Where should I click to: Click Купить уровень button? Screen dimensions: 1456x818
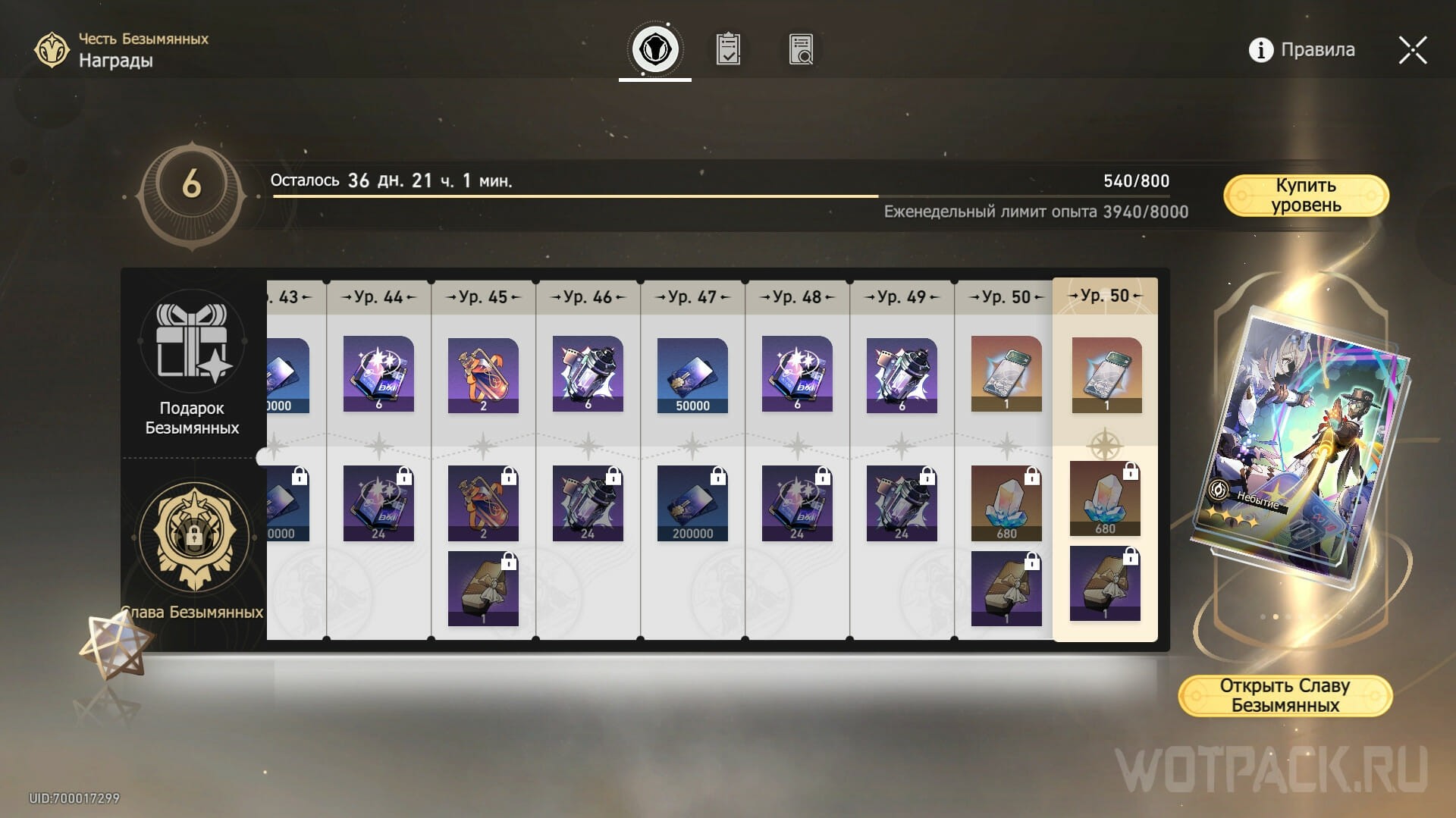click(x=1306, y=196)
